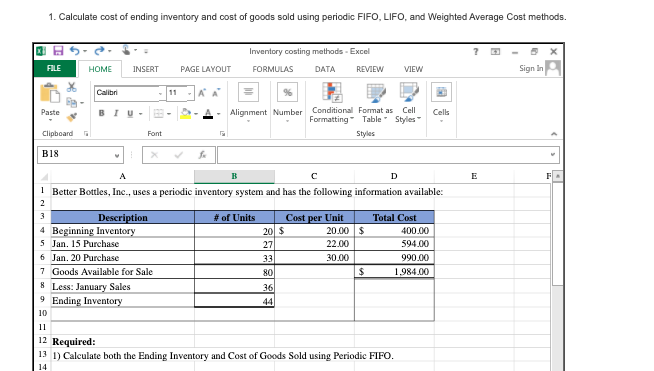Click the Cut scissors icon

click(x=72, y=87)
